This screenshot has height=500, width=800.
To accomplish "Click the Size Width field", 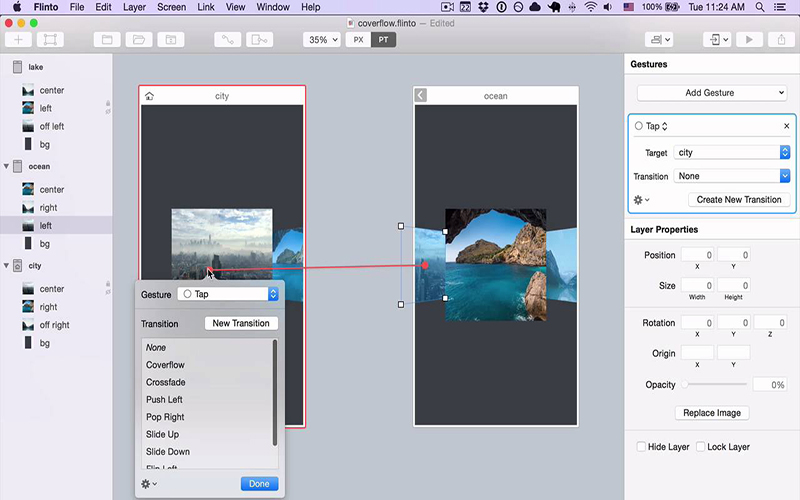I will [x=697, y=285].
